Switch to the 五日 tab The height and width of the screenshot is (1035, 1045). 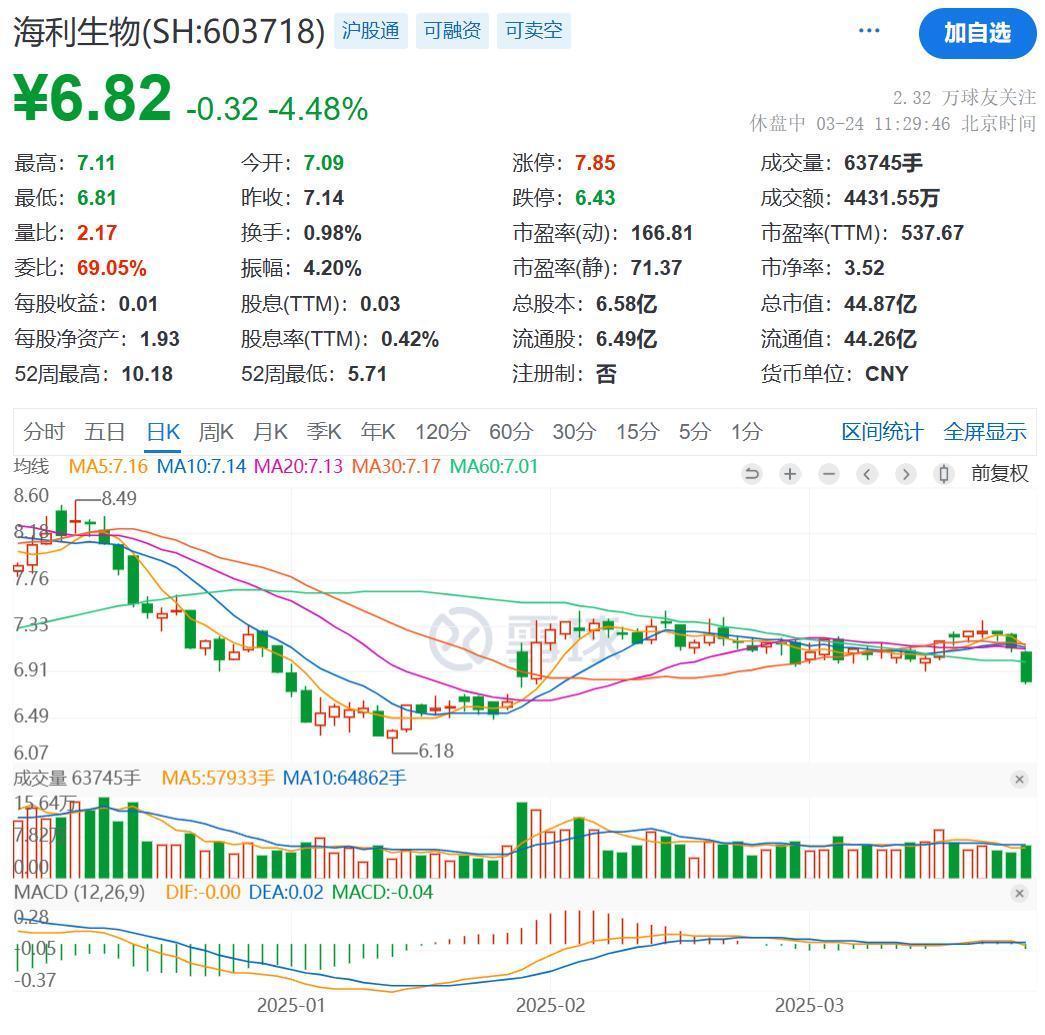(105, 432)
